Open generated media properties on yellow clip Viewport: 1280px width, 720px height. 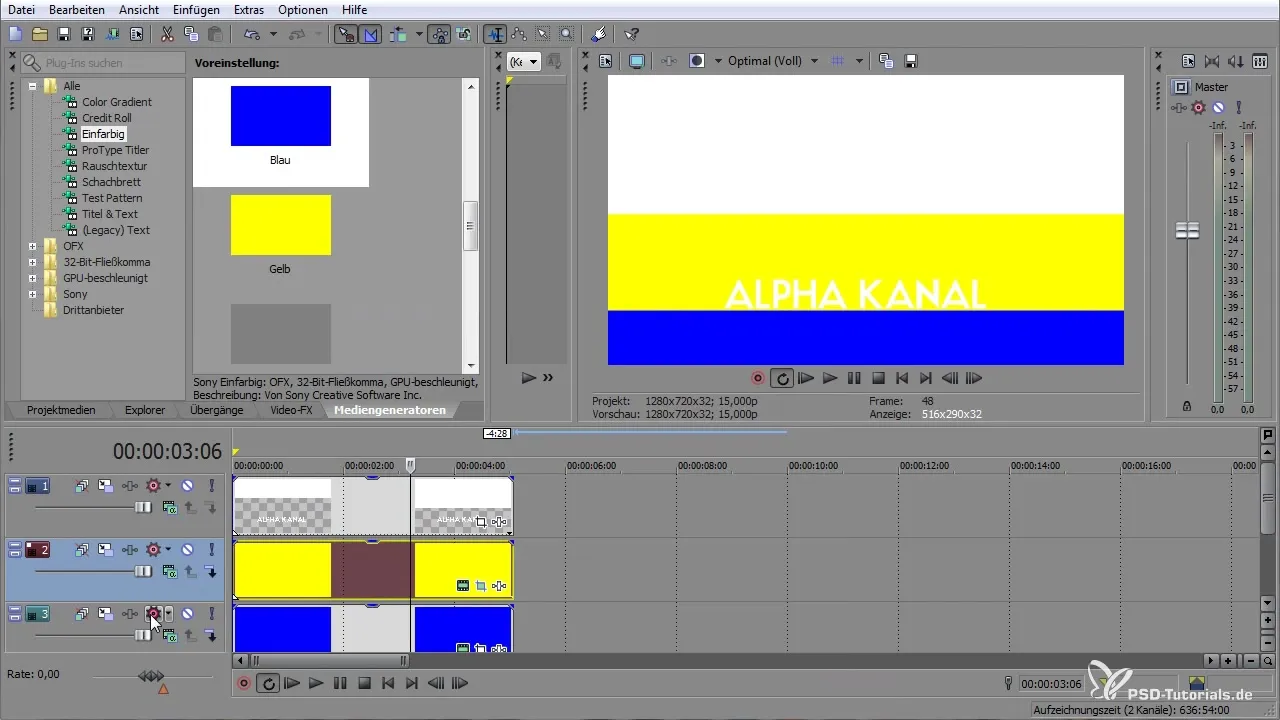click(x=463, y=586)
